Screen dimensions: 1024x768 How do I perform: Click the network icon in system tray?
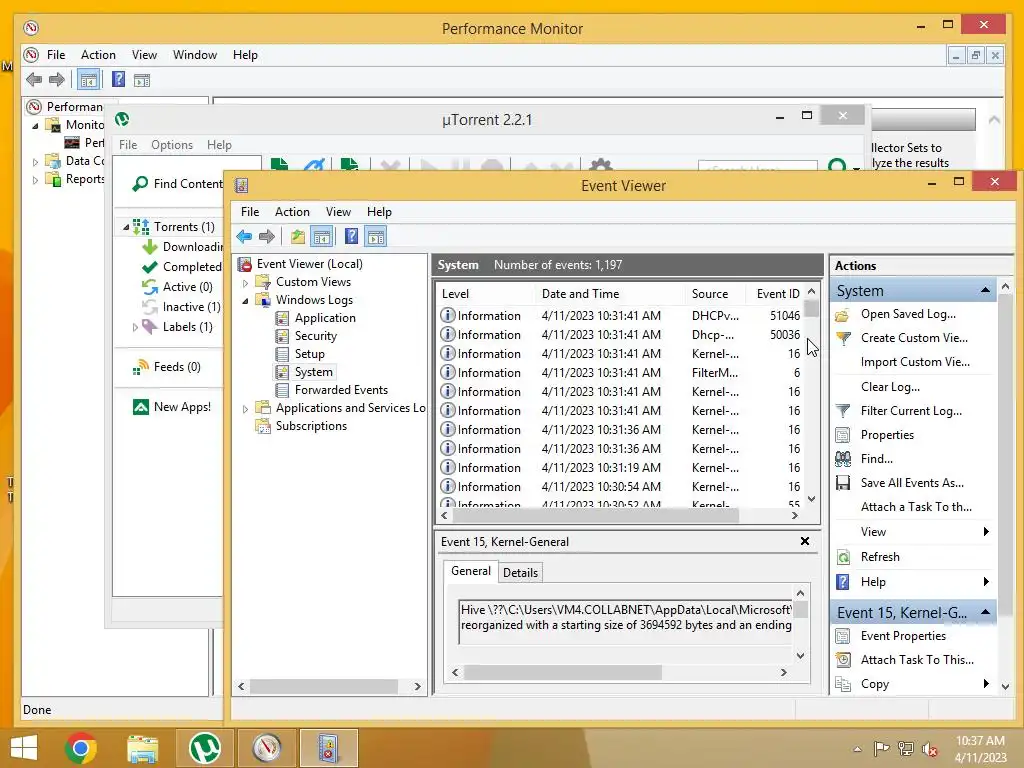pyautogui.click(x=905, y=749)
